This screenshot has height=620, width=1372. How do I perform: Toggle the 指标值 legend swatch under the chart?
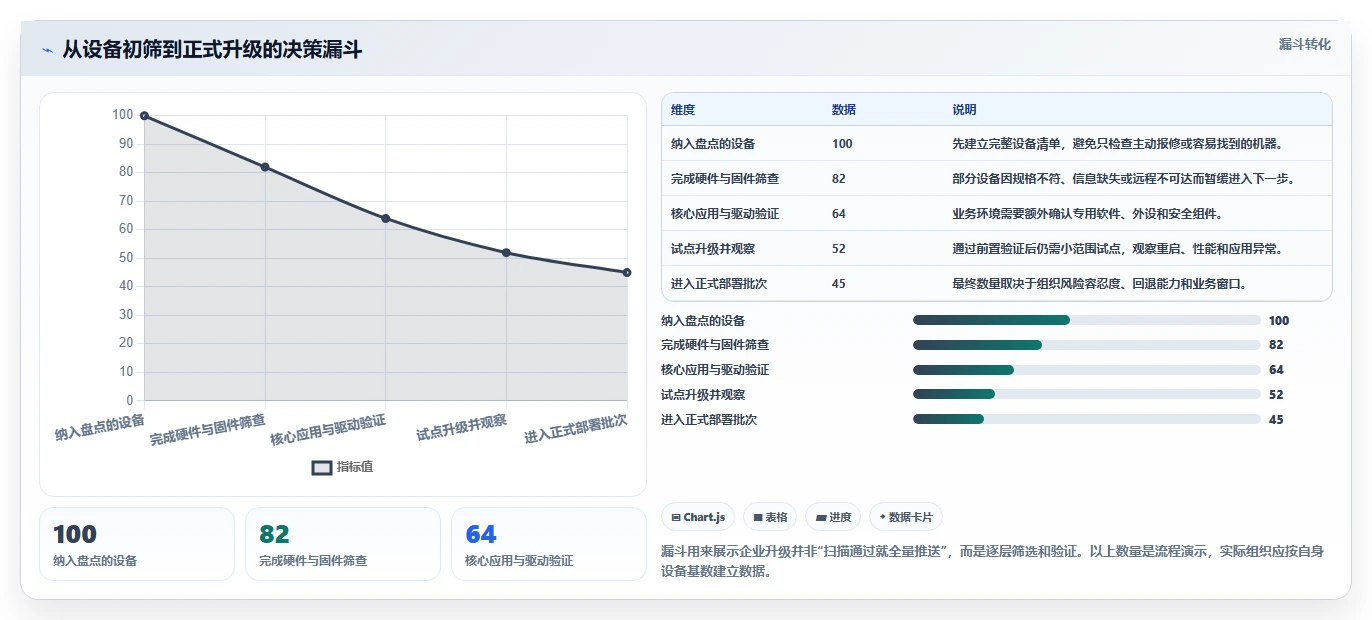pyautogui.click(x=321, y=467)
